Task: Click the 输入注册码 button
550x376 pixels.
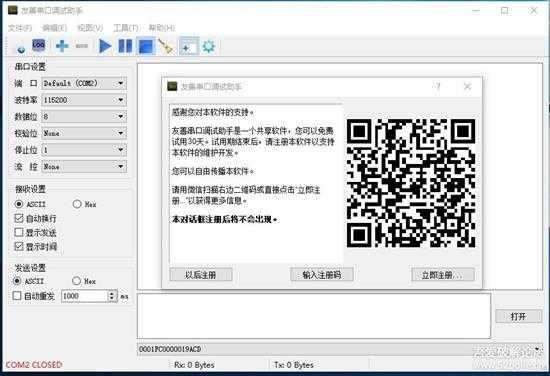Action: (322, 275)
